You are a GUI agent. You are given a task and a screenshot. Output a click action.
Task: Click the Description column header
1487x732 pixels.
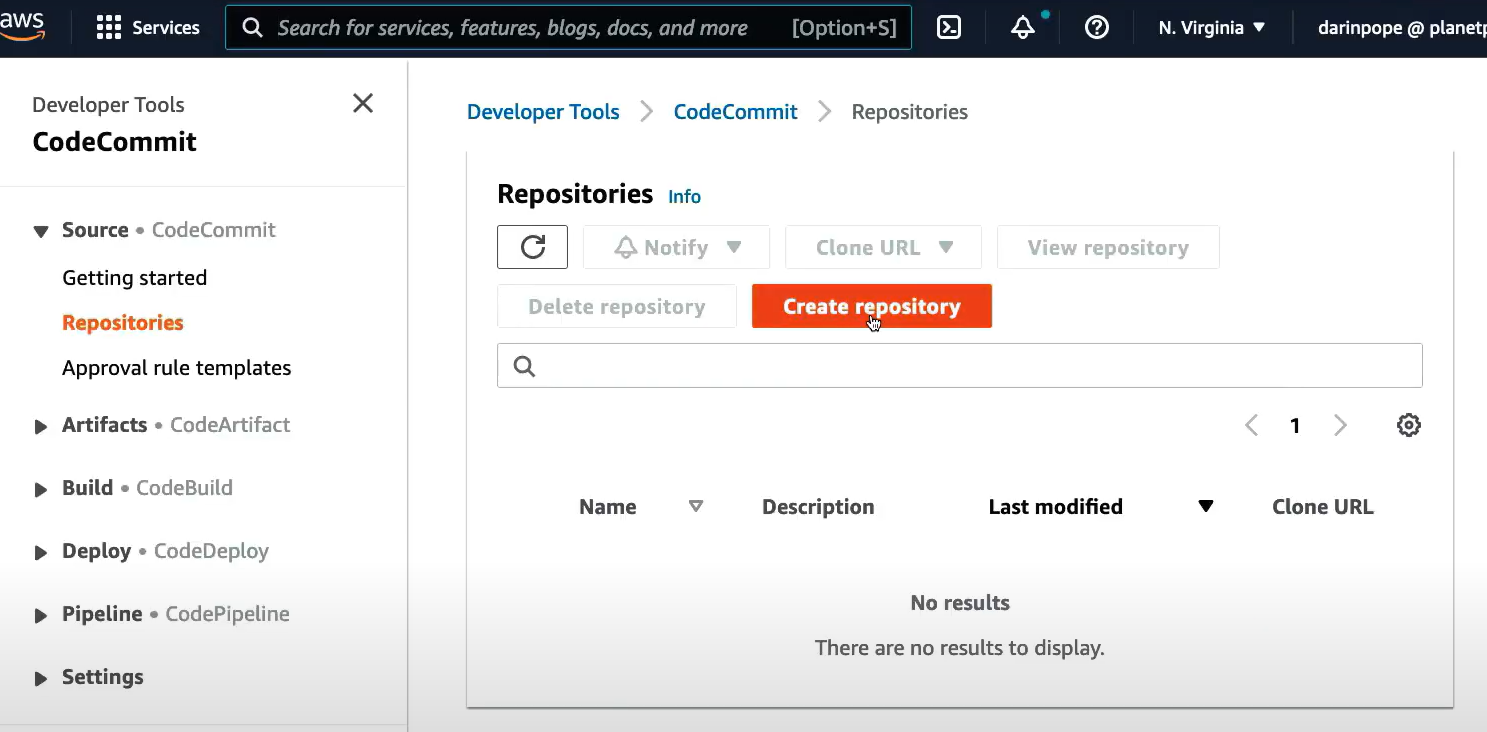coord(818,507)
